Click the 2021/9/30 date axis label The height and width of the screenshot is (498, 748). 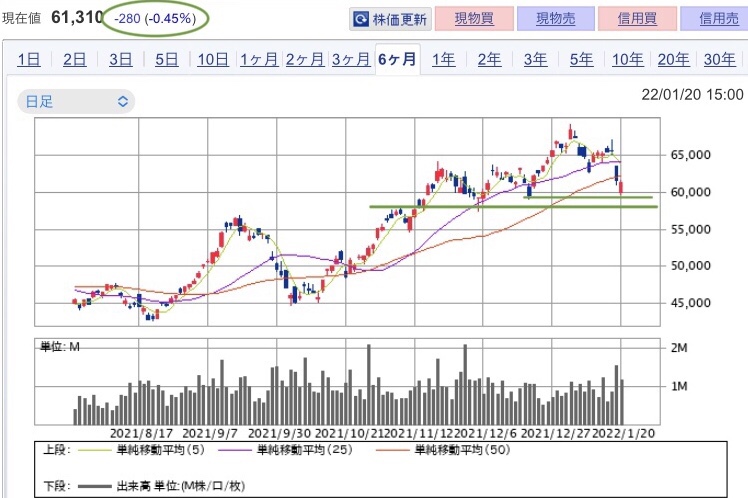click(279, 434)
